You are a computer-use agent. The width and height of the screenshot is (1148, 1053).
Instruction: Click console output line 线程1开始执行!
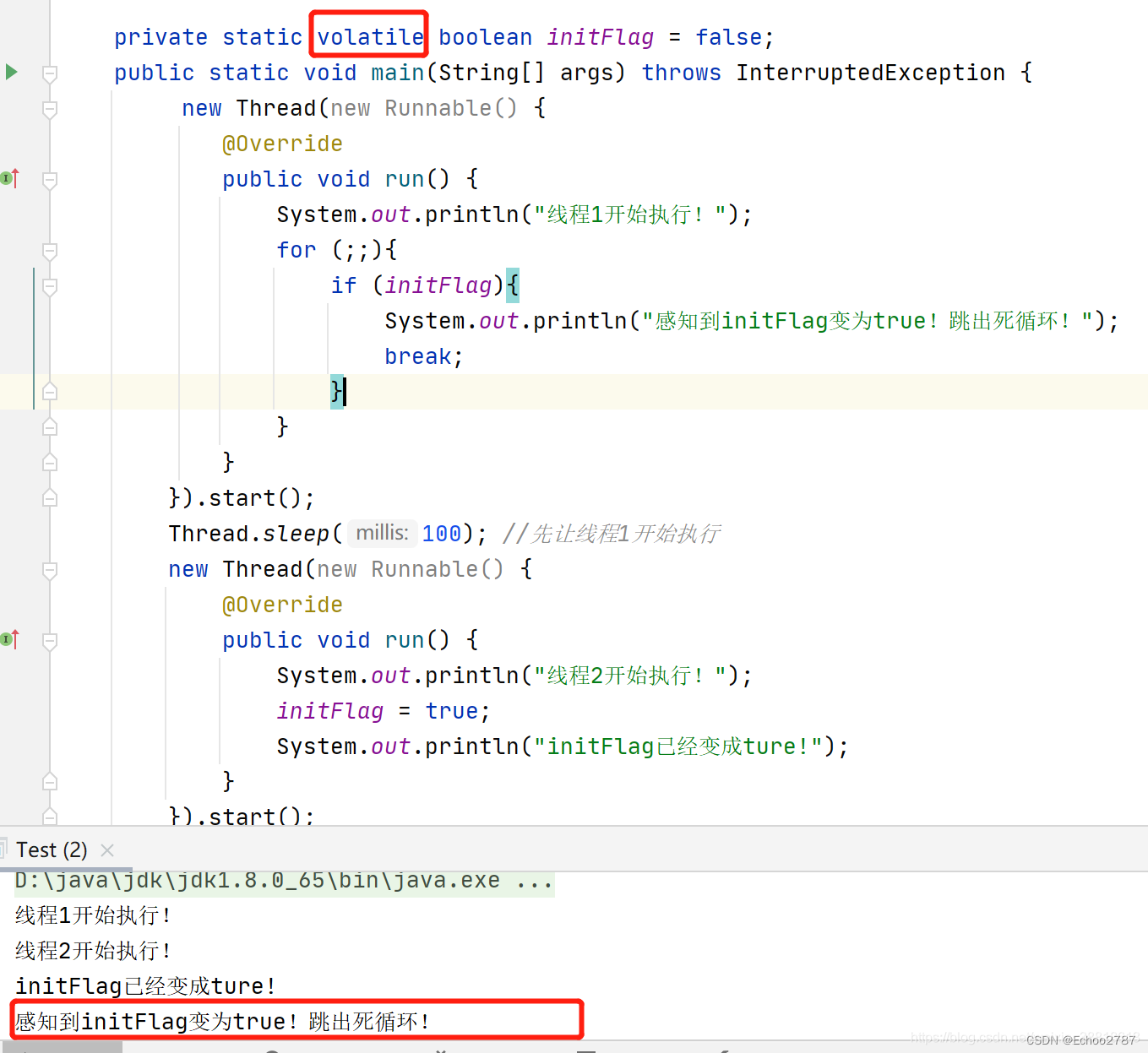pos(93,915)
